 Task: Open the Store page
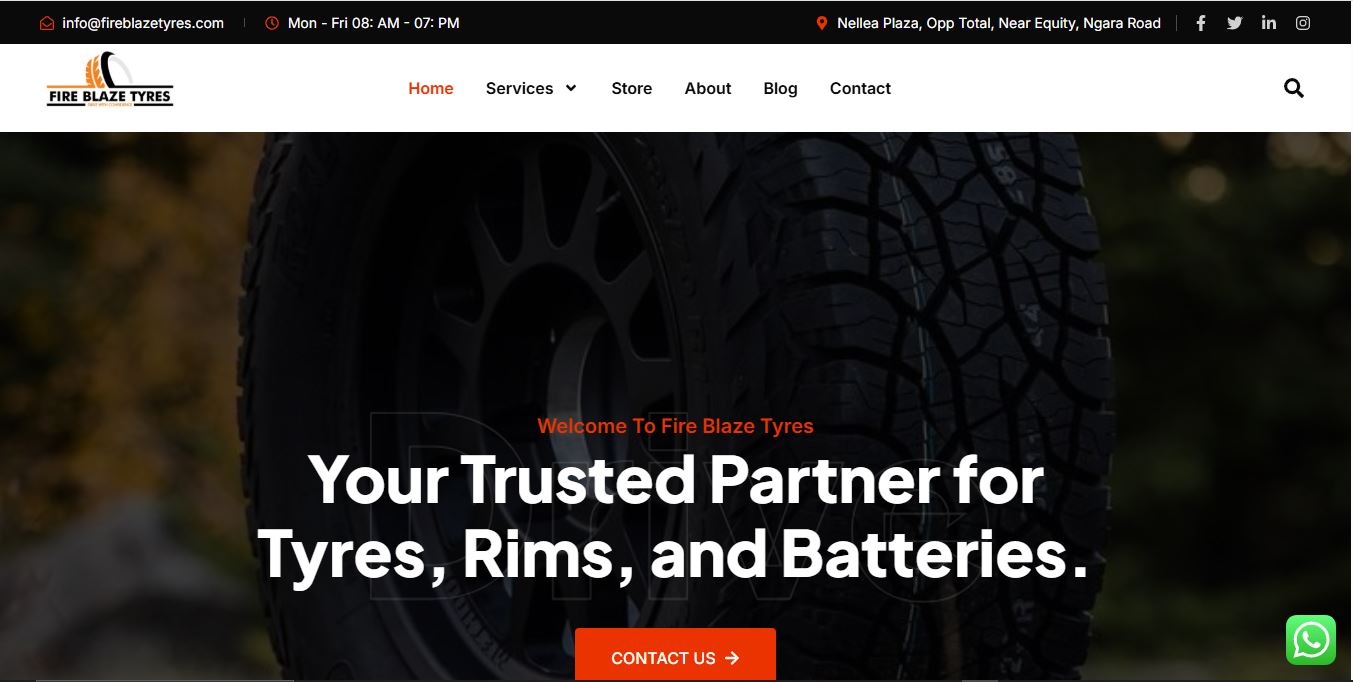pos(632,88)
